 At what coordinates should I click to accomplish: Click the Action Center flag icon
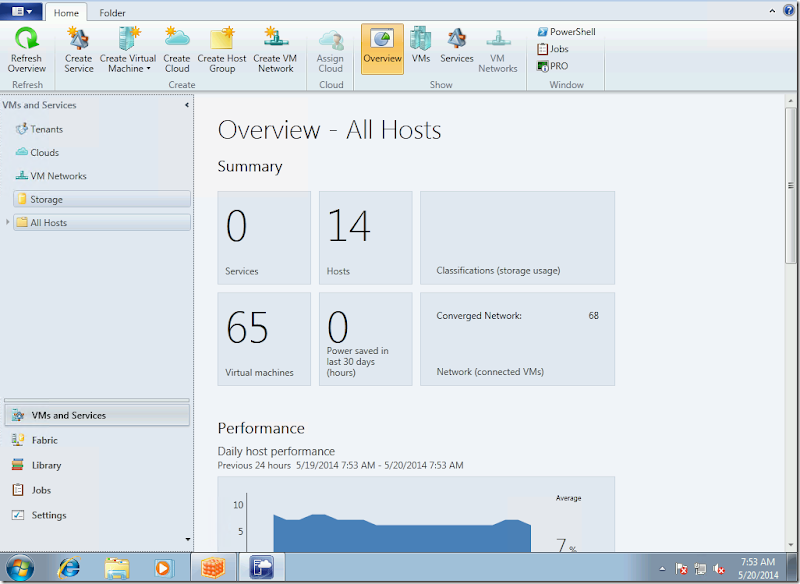pos(681,568)
